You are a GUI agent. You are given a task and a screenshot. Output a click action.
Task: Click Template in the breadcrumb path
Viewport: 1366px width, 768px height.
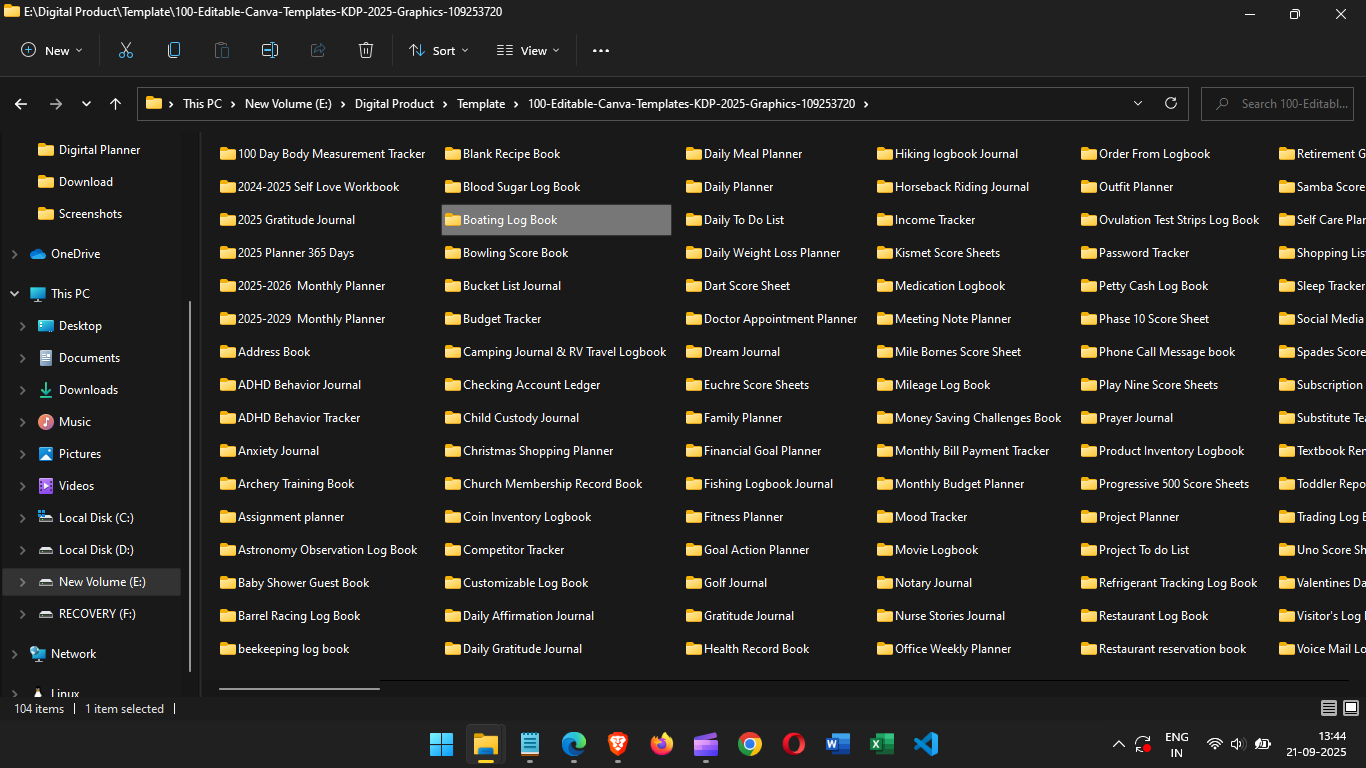point(481,104)
